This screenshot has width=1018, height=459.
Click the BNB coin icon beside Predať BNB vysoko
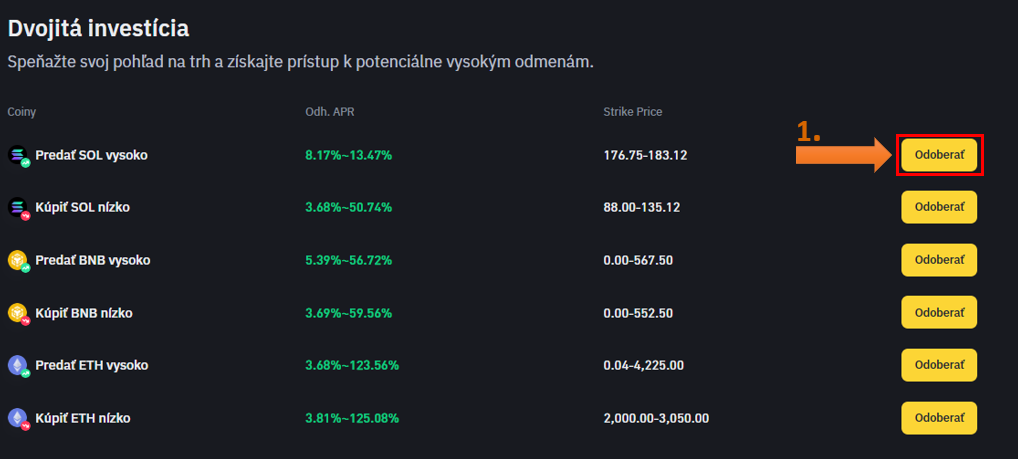pos(18,260)
